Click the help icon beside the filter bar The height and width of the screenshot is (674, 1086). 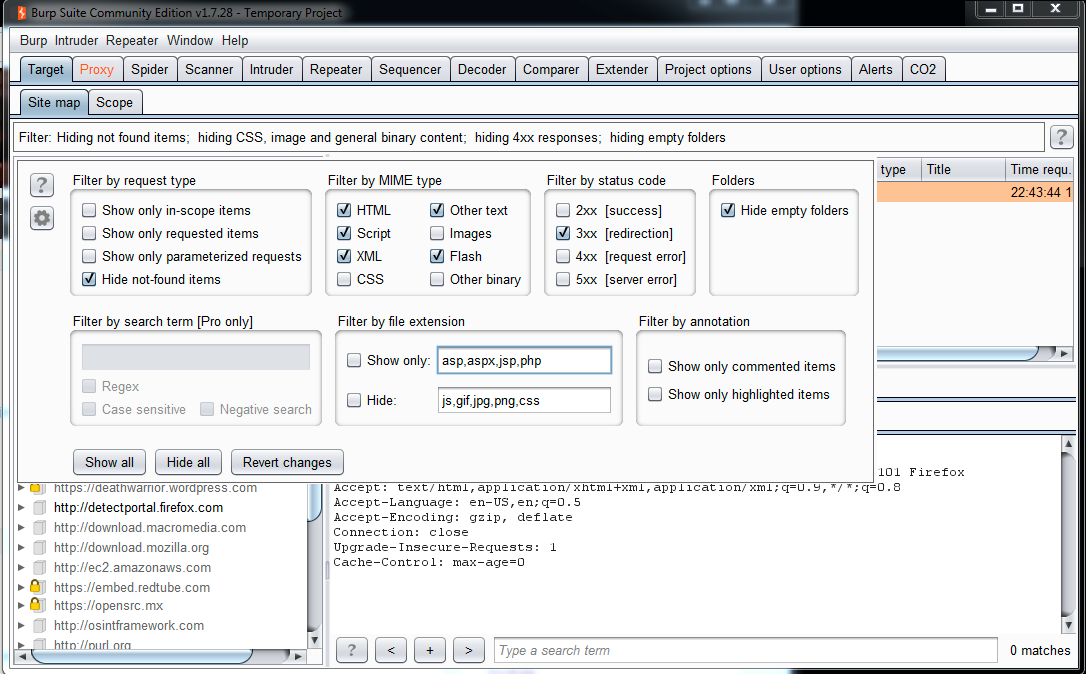tap(1061, 138)
